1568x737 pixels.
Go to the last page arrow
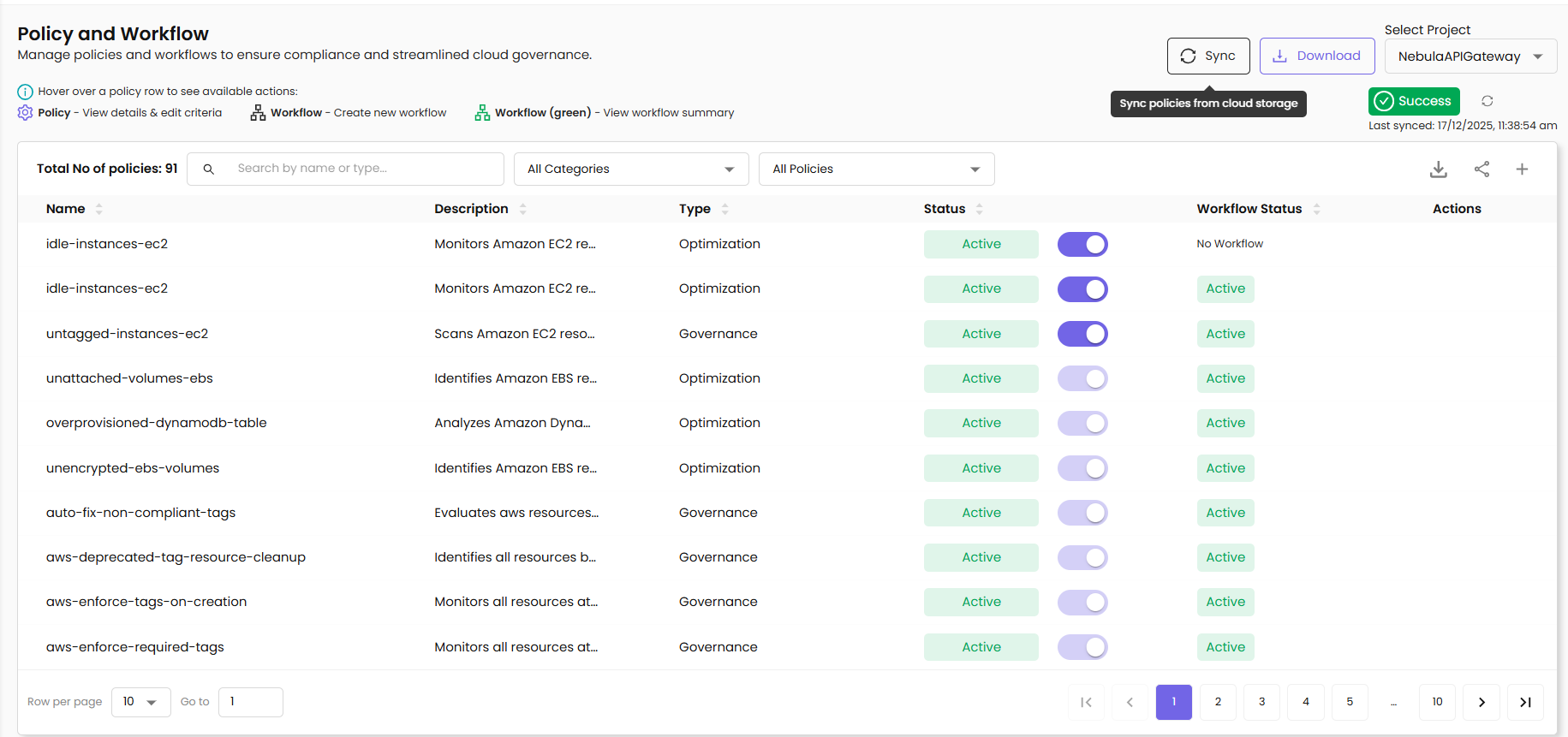pos(1525,702)
